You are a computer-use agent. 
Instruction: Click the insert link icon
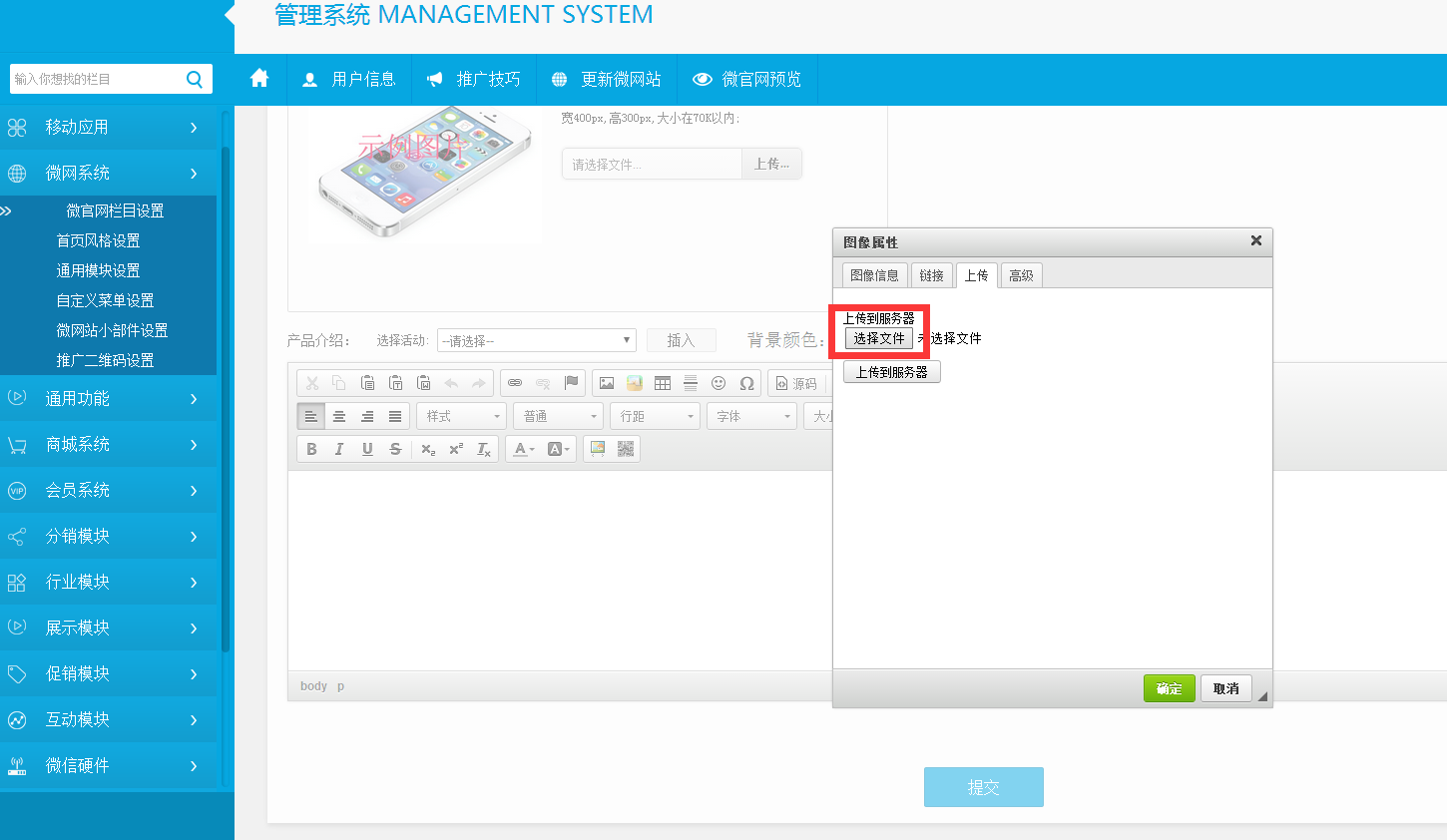click(515, 383)
